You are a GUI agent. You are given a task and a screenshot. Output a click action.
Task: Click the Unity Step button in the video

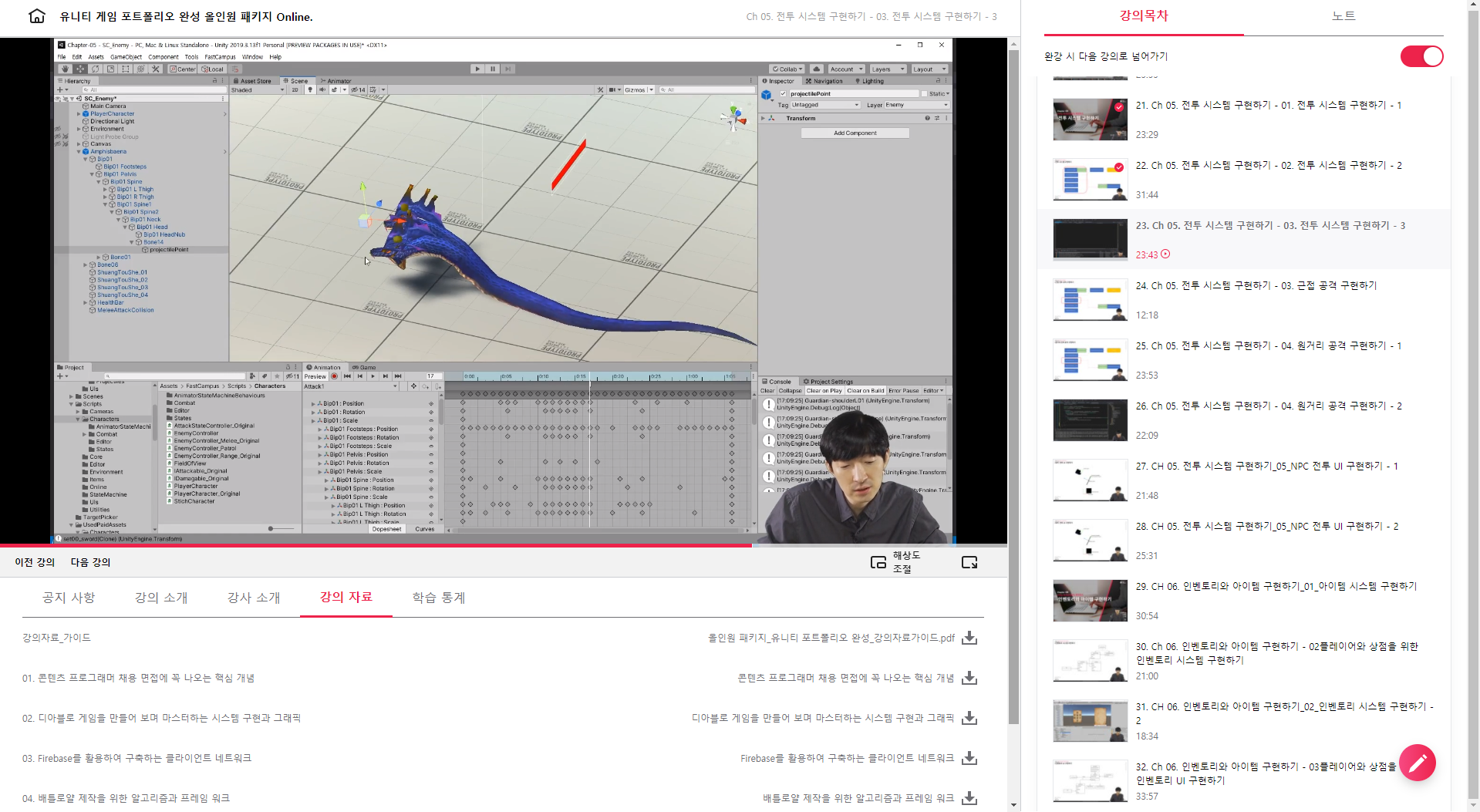(x=508, y=69)
